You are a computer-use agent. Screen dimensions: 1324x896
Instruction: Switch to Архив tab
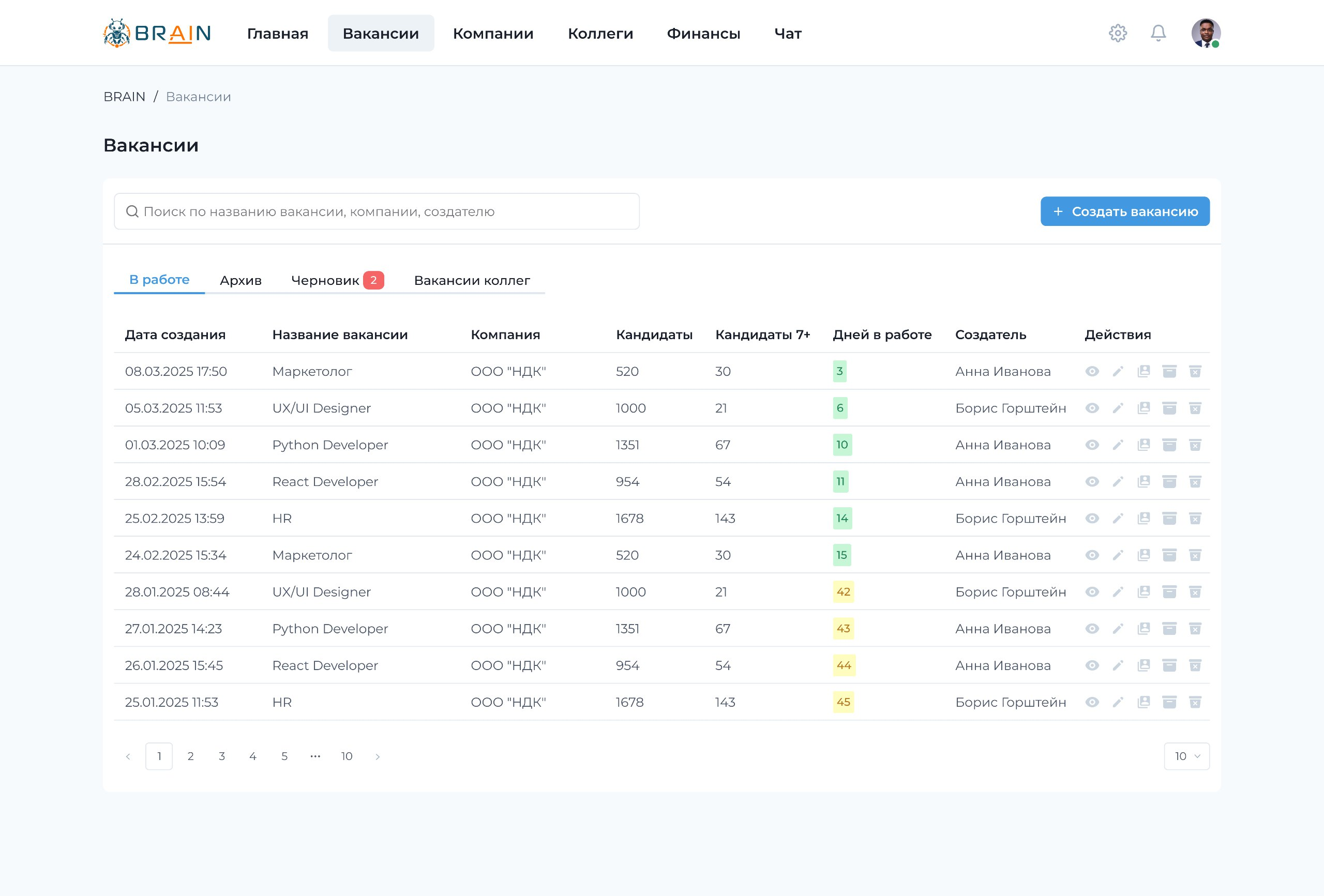[x=240, y=280]
